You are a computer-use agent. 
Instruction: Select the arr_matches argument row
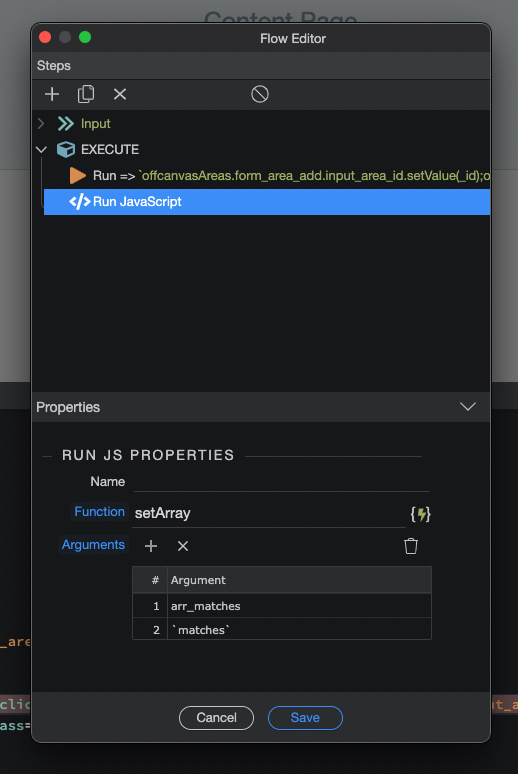tap(282, 606)
